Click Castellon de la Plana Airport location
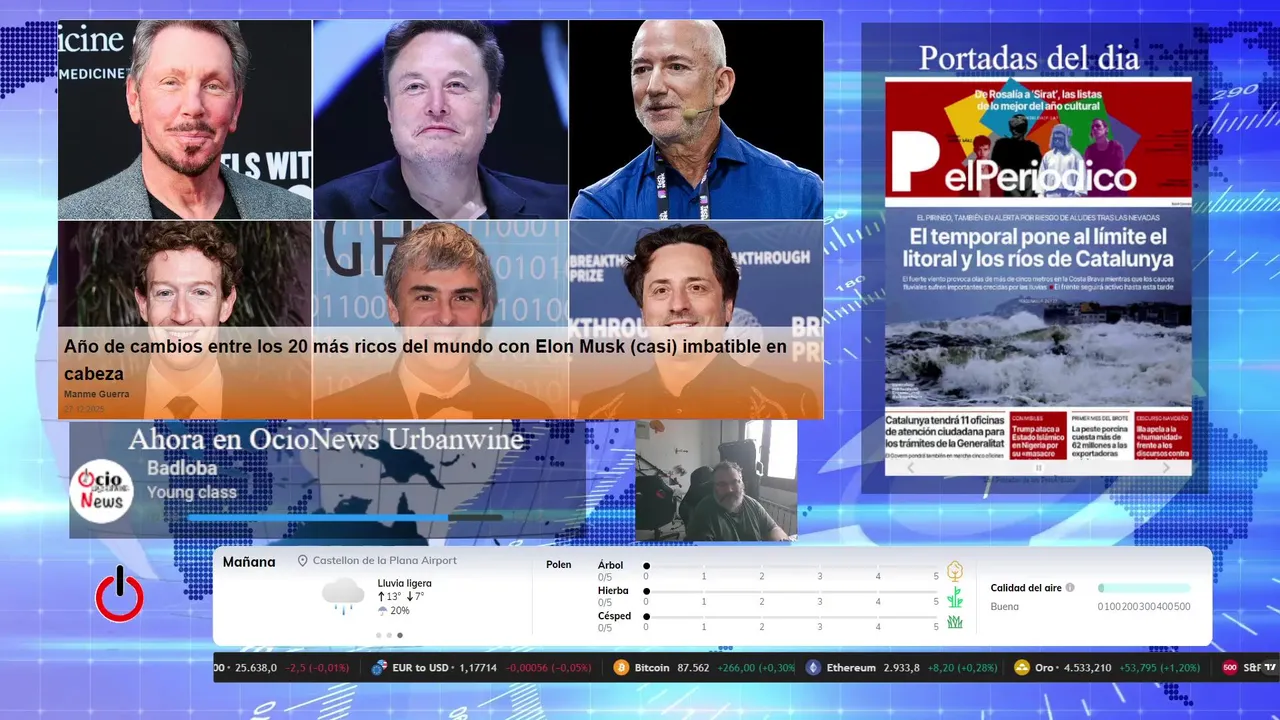 [x=384, y=561]
